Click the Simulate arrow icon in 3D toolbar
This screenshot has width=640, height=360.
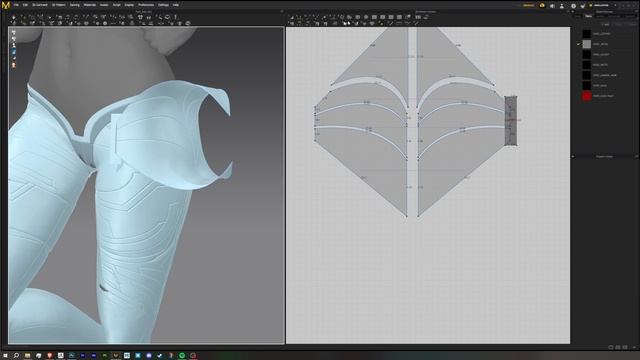tap(13, 17)
